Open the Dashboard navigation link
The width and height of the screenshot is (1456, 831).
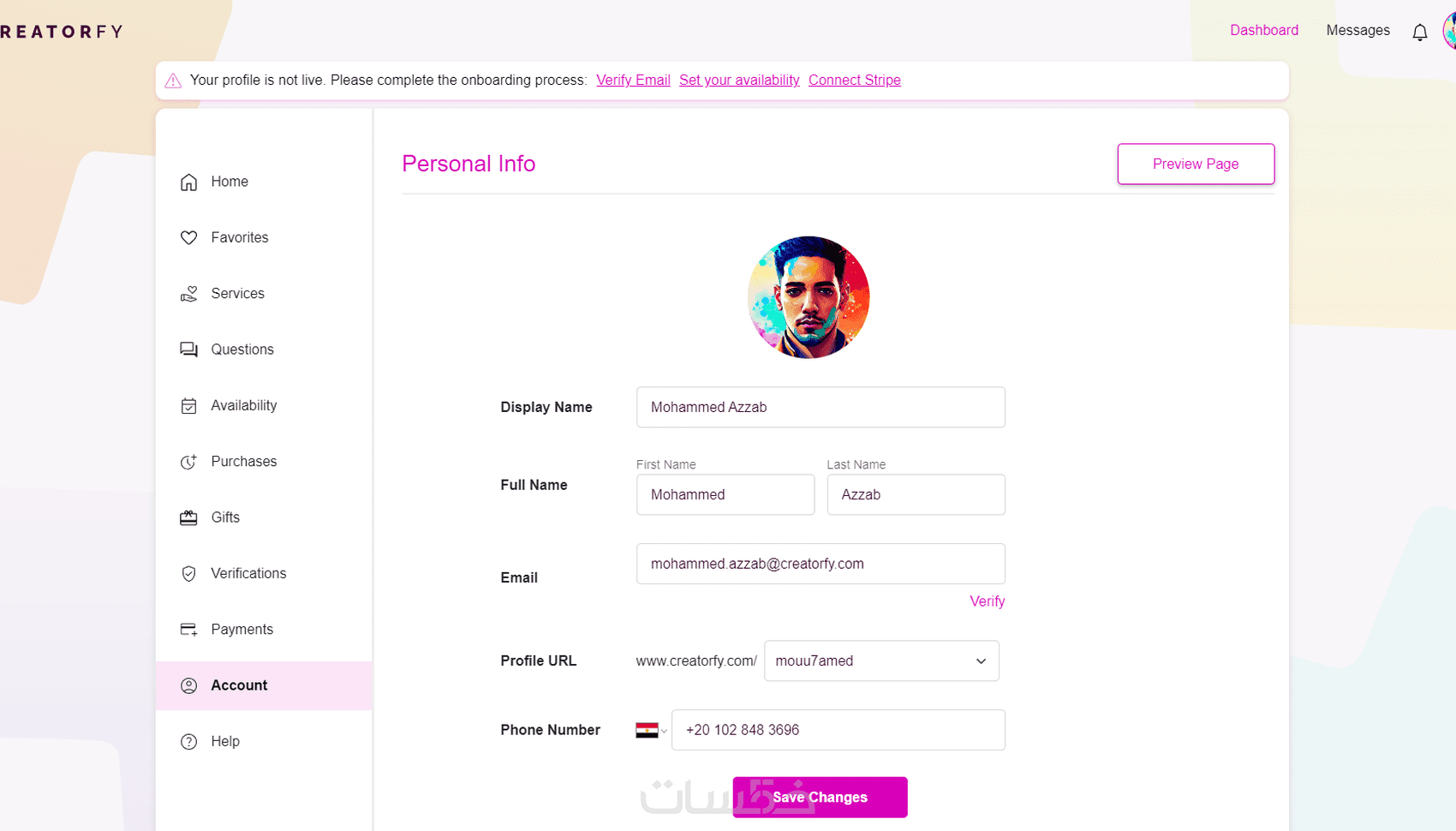pos(1263,31)
